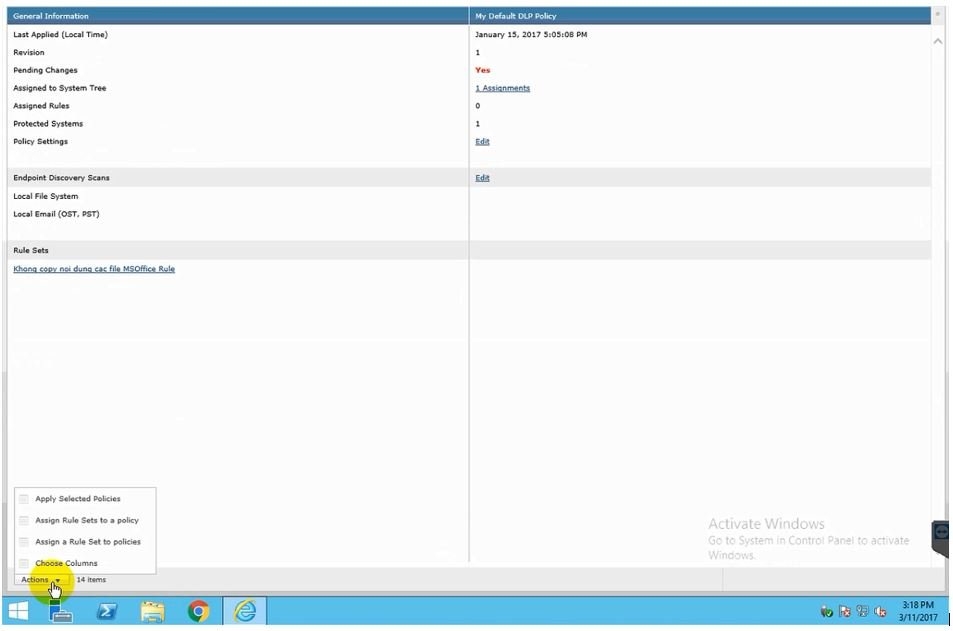
Task: Open PowerShell from the taskbar
Action: click(x=107, y=611)
